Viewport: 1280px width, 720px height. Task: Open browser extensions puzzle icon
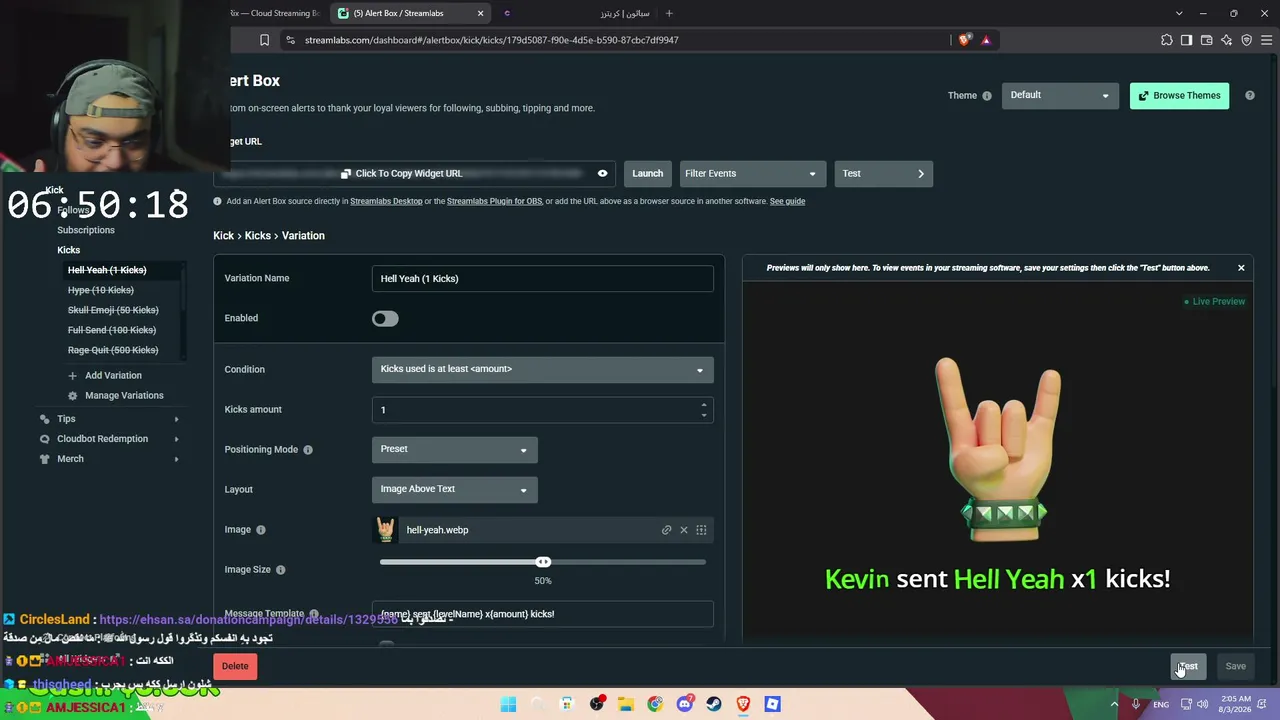pyautogui.click(x=1167, y=40)
